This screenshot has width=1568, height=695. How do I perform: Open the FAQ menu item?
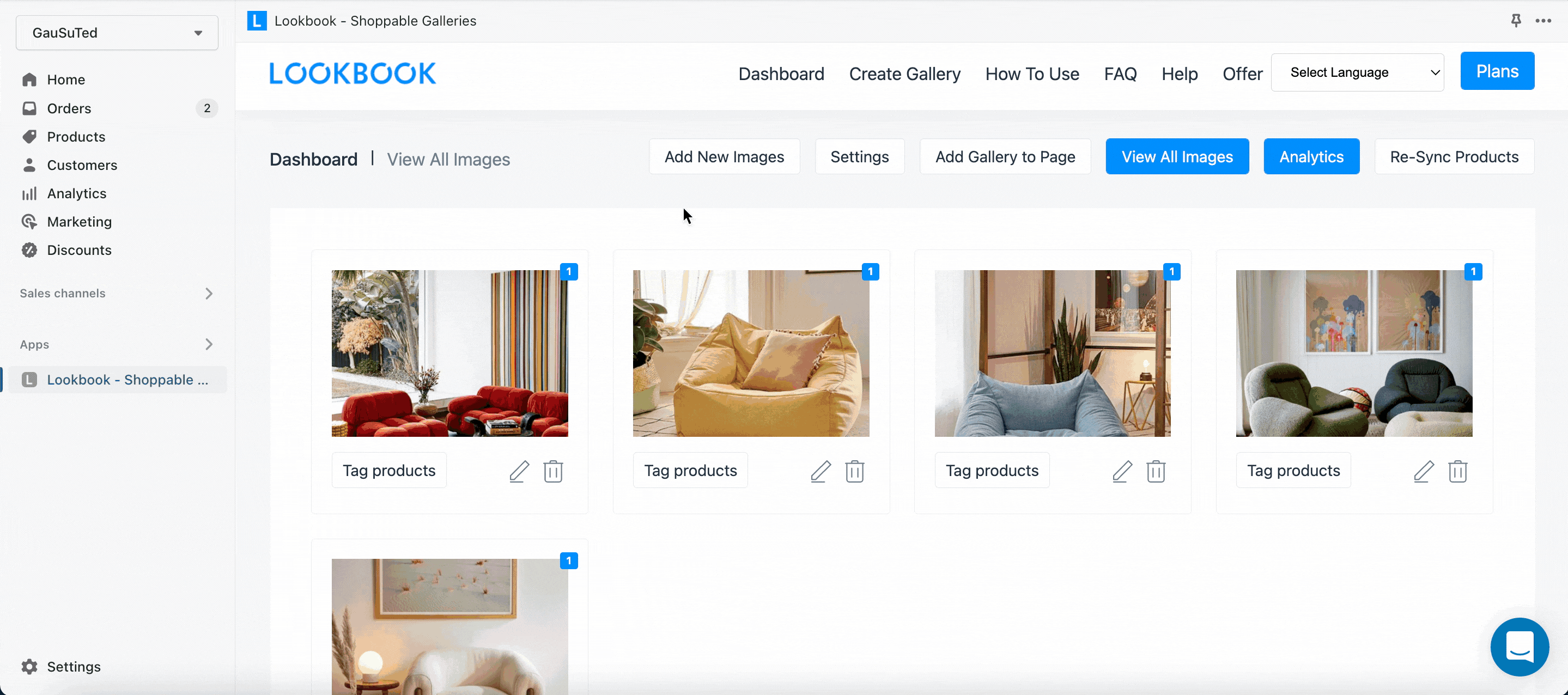point(1120,74)
